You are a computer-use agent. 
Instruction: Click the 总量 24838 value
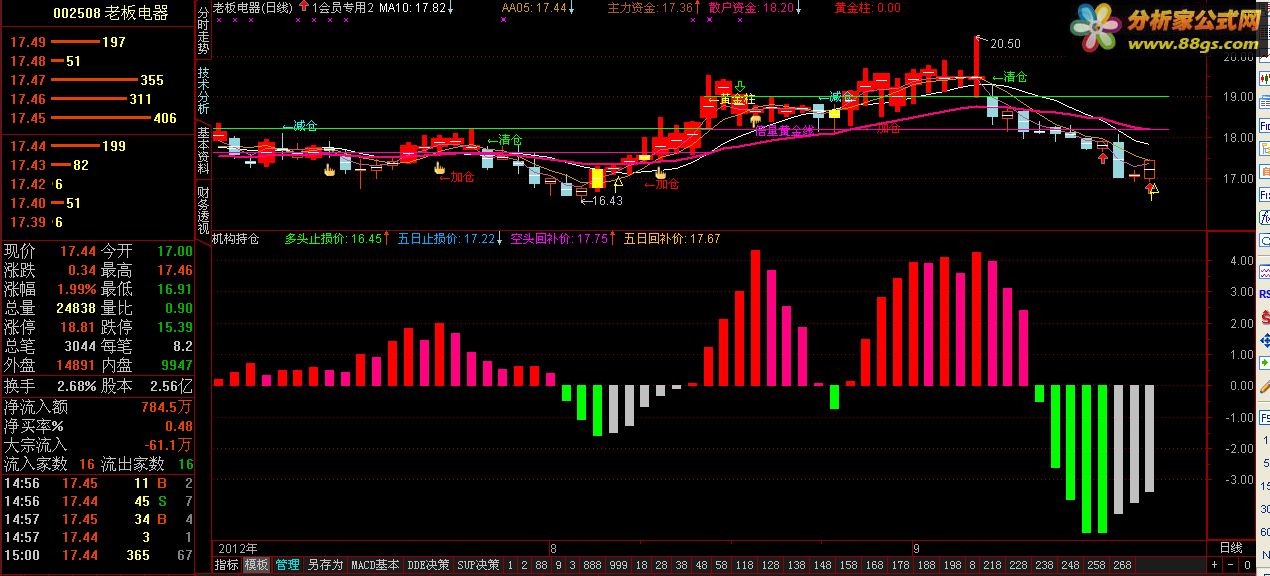(76, 308)
